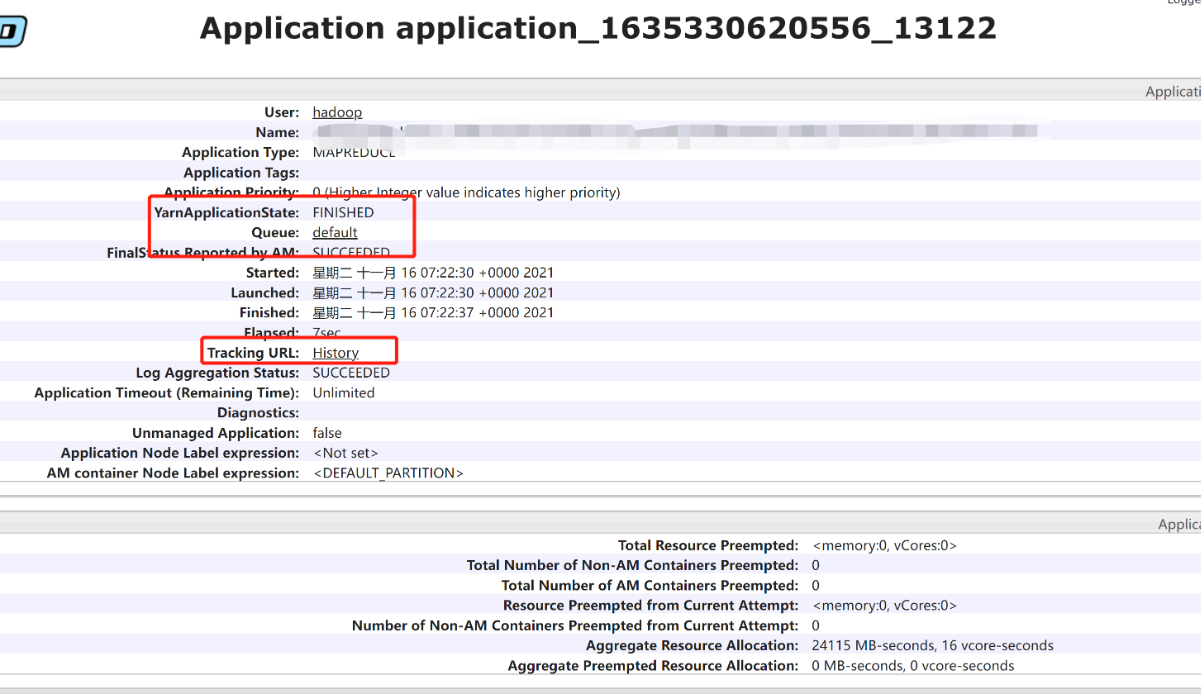Click the 7sec elapsed value
Screen dimensions: 1201x694
click(327, 333)
